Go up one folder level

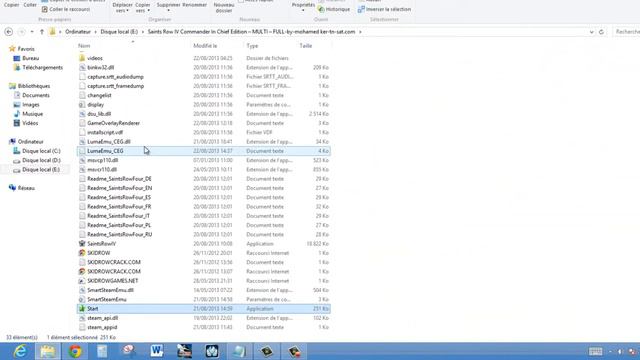[42, 31]
